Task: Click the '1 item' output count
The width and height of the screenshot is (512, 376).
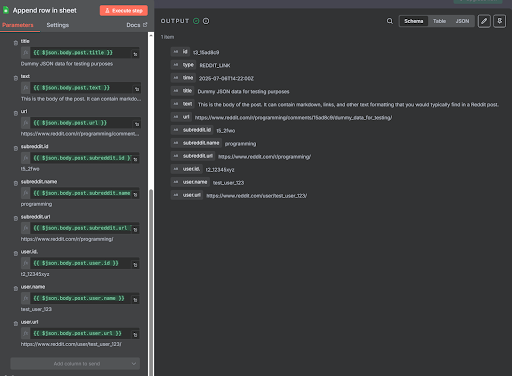Action: point(167,37)
